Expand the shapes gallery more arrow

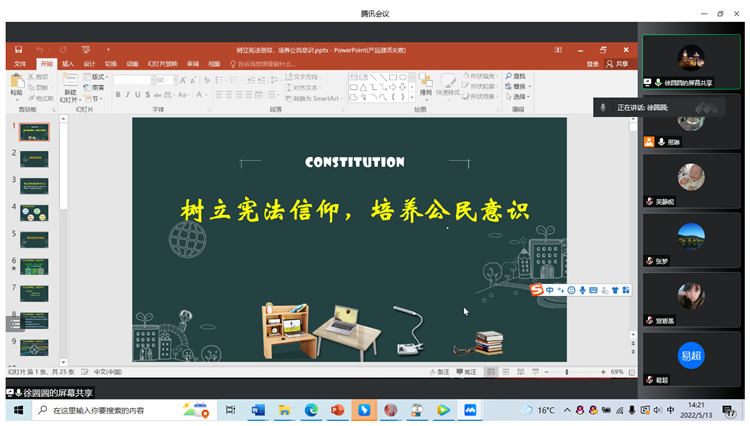click(412, 98)
